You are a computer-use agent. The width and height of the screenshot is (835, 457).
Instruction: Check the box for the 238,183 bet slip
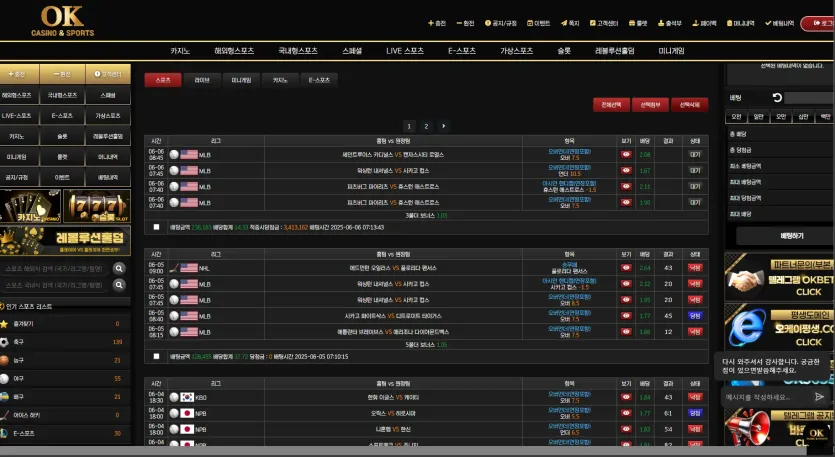pos(157,227)
